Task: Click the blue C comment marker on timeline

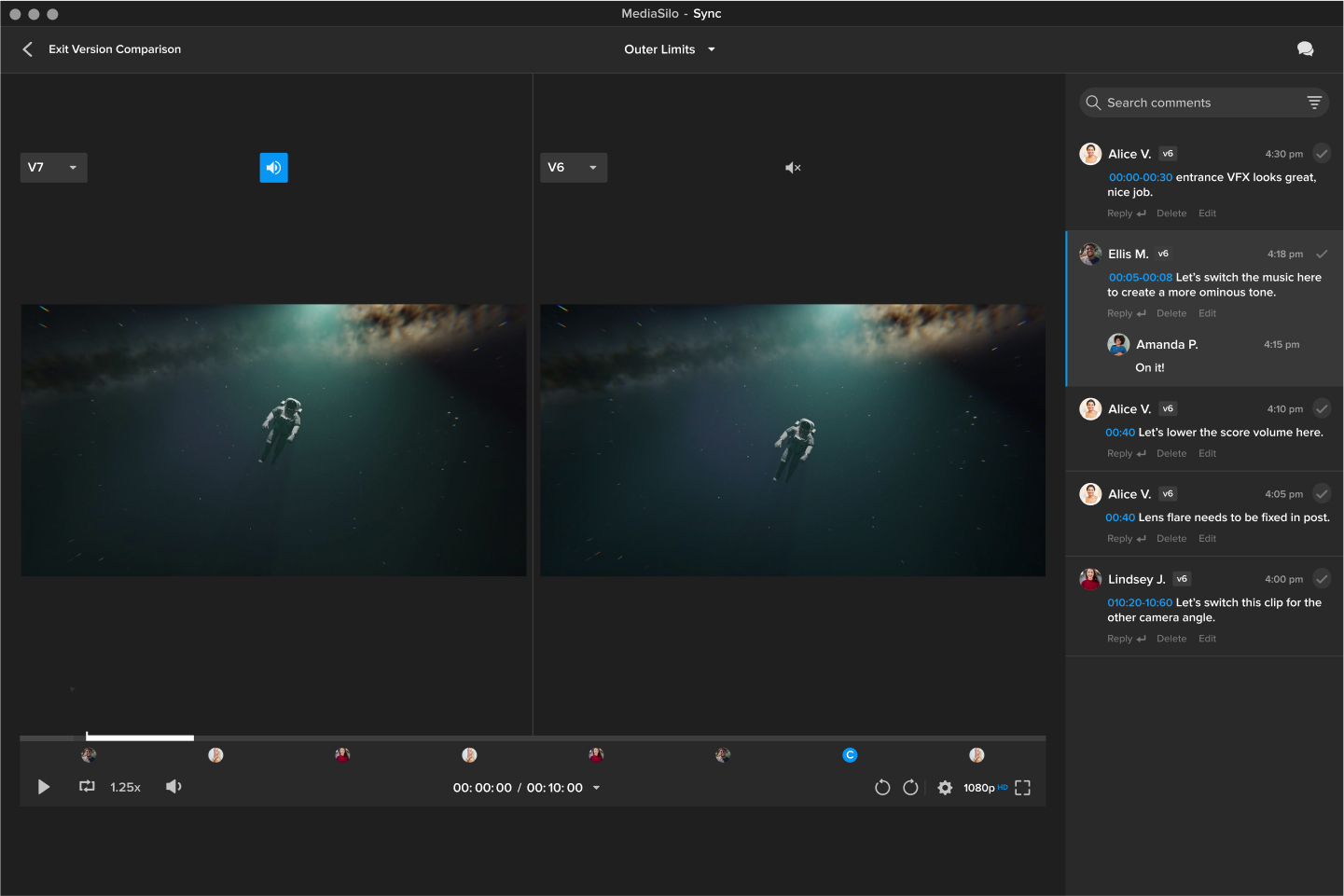Action: (x=850, y=754)
